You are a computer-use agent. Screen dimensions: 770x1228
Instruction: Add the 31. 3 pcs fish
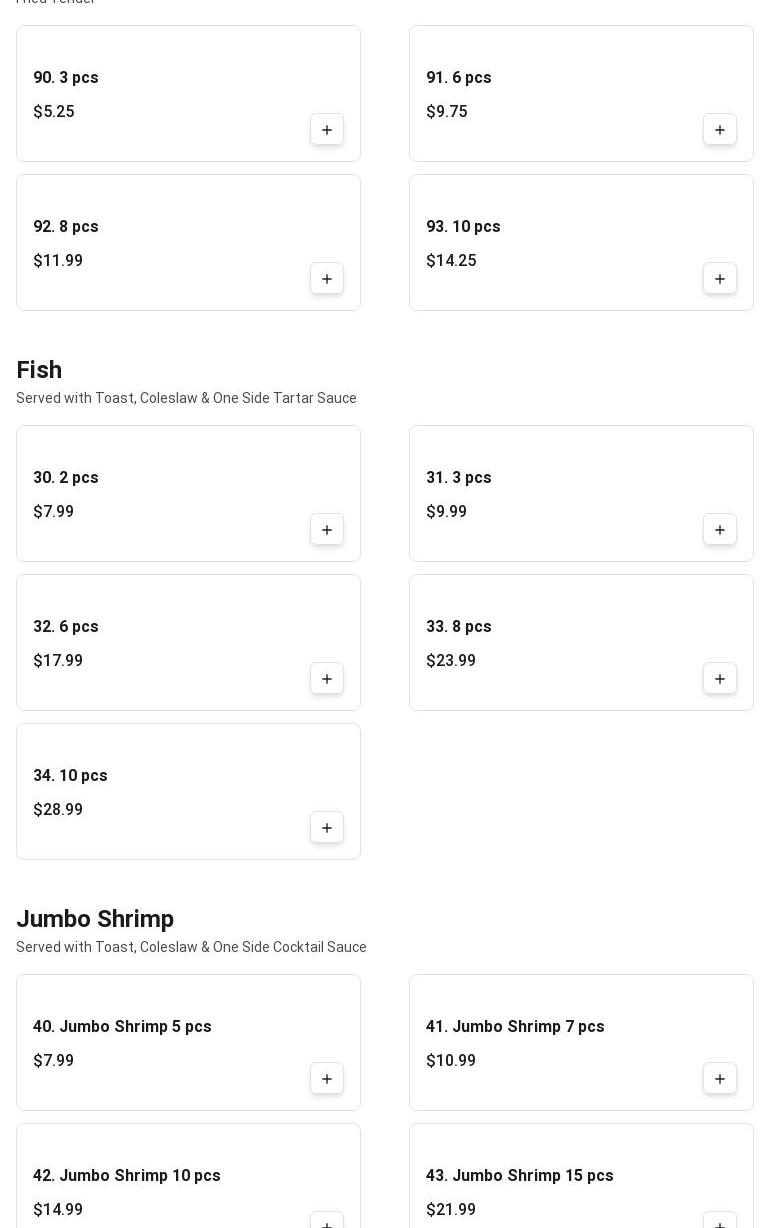pos(720,530)
